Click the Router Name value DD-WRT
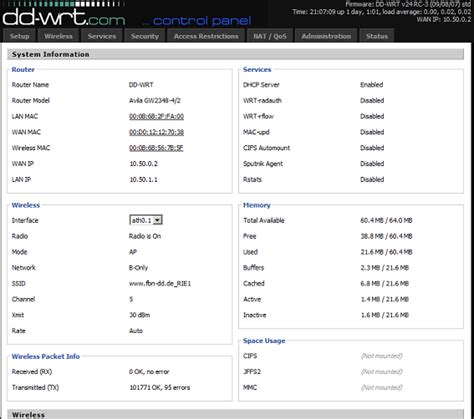Viewport: 474px width, 419px height. [x=141, y=85]
